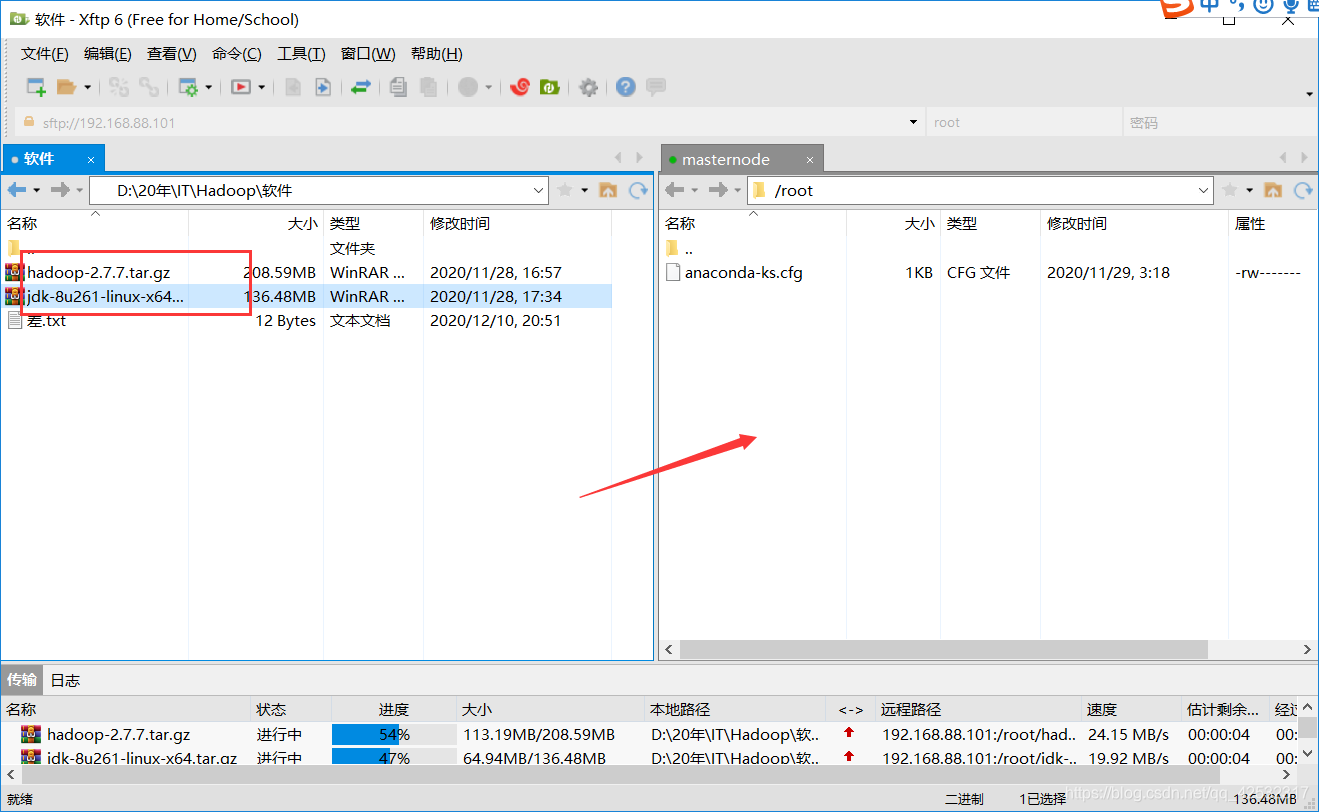Click the gray globe toolbar icon

coord(468,87)
